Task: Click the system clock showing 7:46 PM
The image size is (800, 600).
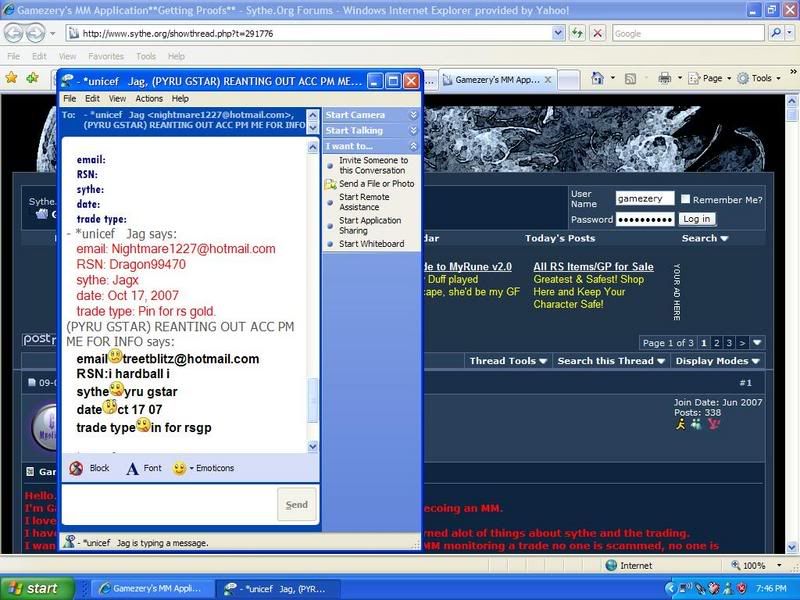Action: tap(771, 588)
